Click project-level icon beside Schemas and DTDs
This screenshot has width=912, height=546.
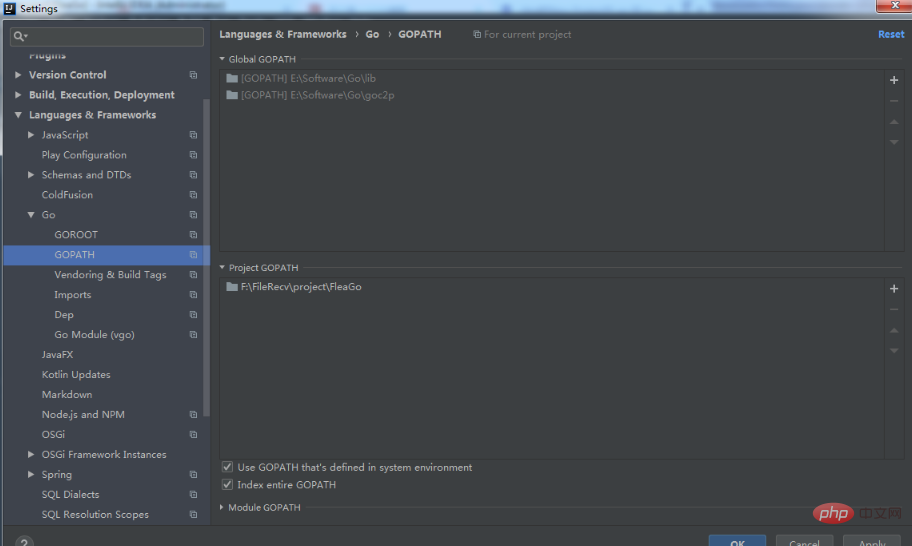pos(193,174)
